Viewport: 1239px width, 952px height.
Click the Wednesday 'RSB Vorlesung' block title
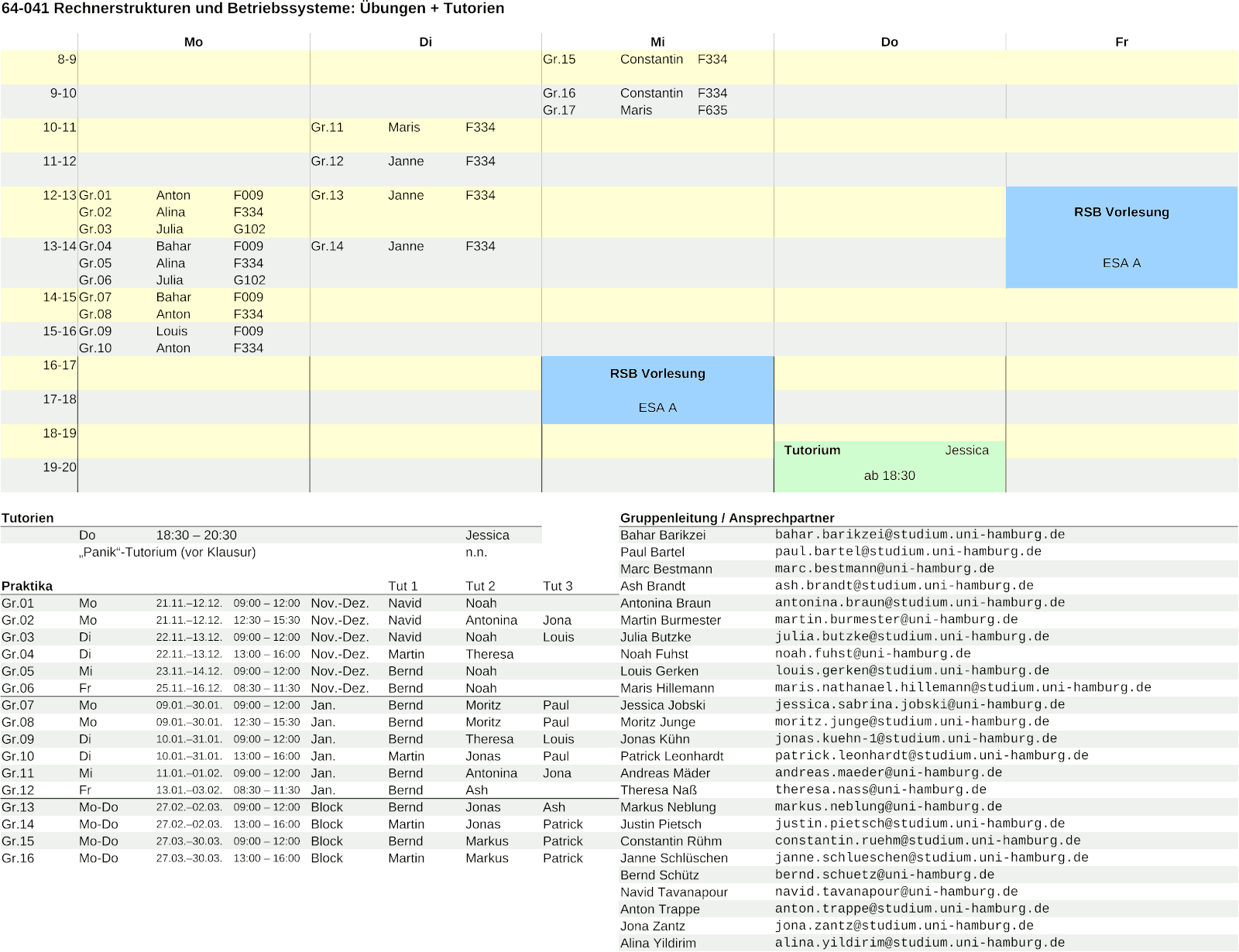(x=657, y=374)
